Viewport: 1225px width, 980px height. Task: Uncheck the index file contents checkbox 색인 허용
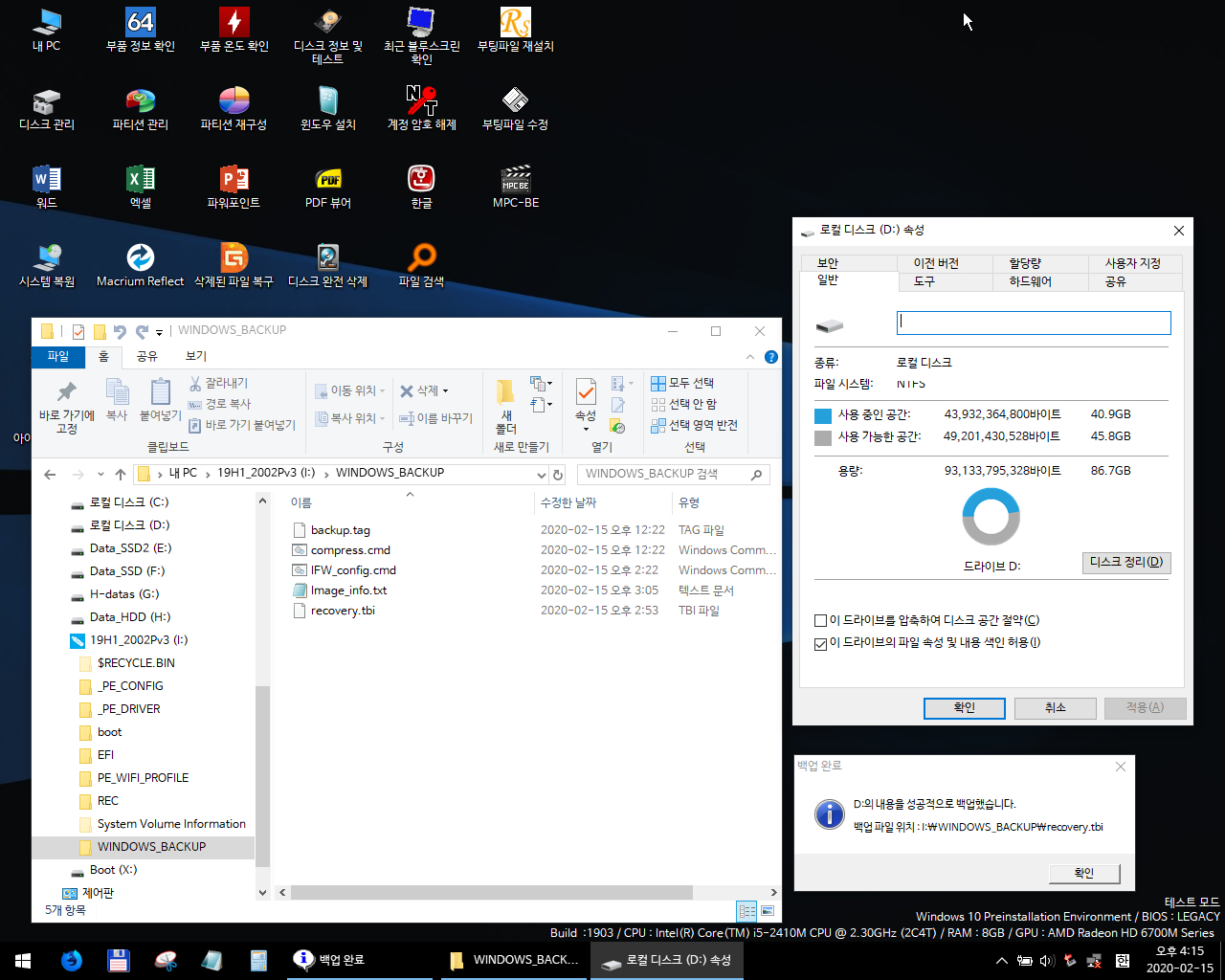point(820,643)
